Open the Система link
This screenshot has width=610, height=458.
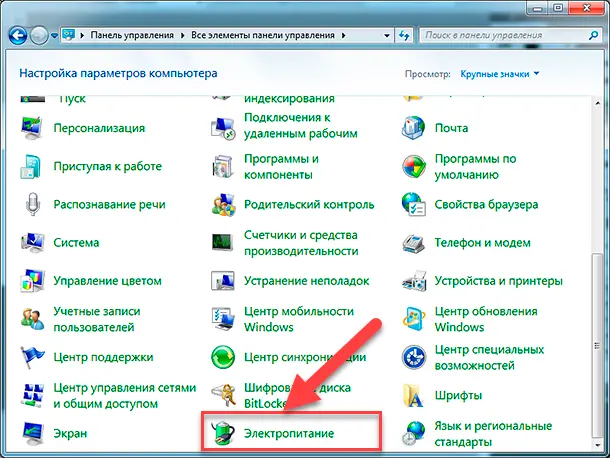click(x=76, y=242)
